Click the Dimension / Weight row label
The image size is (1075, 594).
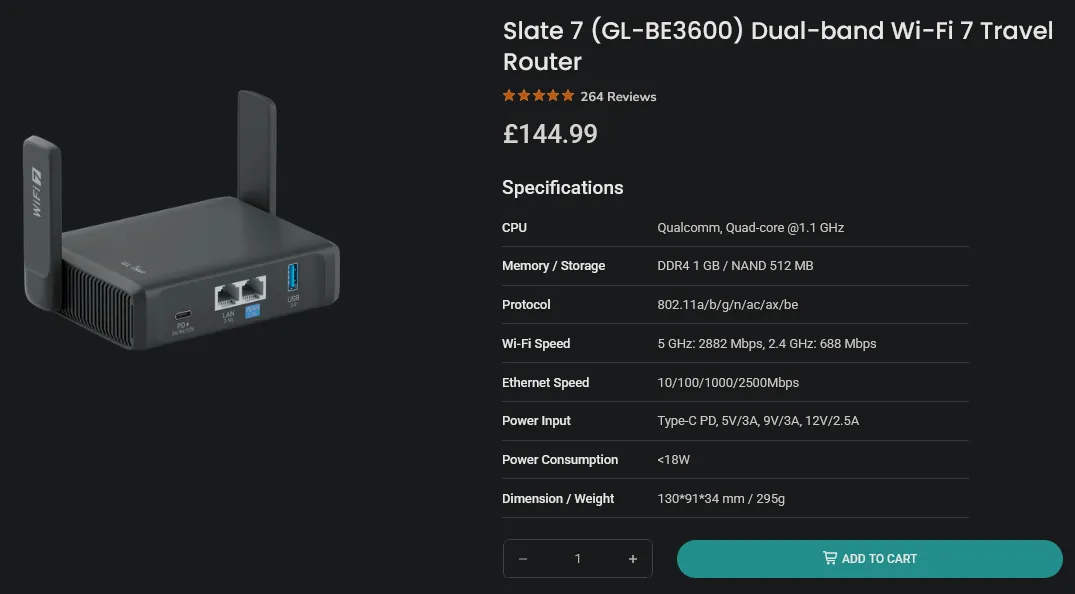pos(557,499)
